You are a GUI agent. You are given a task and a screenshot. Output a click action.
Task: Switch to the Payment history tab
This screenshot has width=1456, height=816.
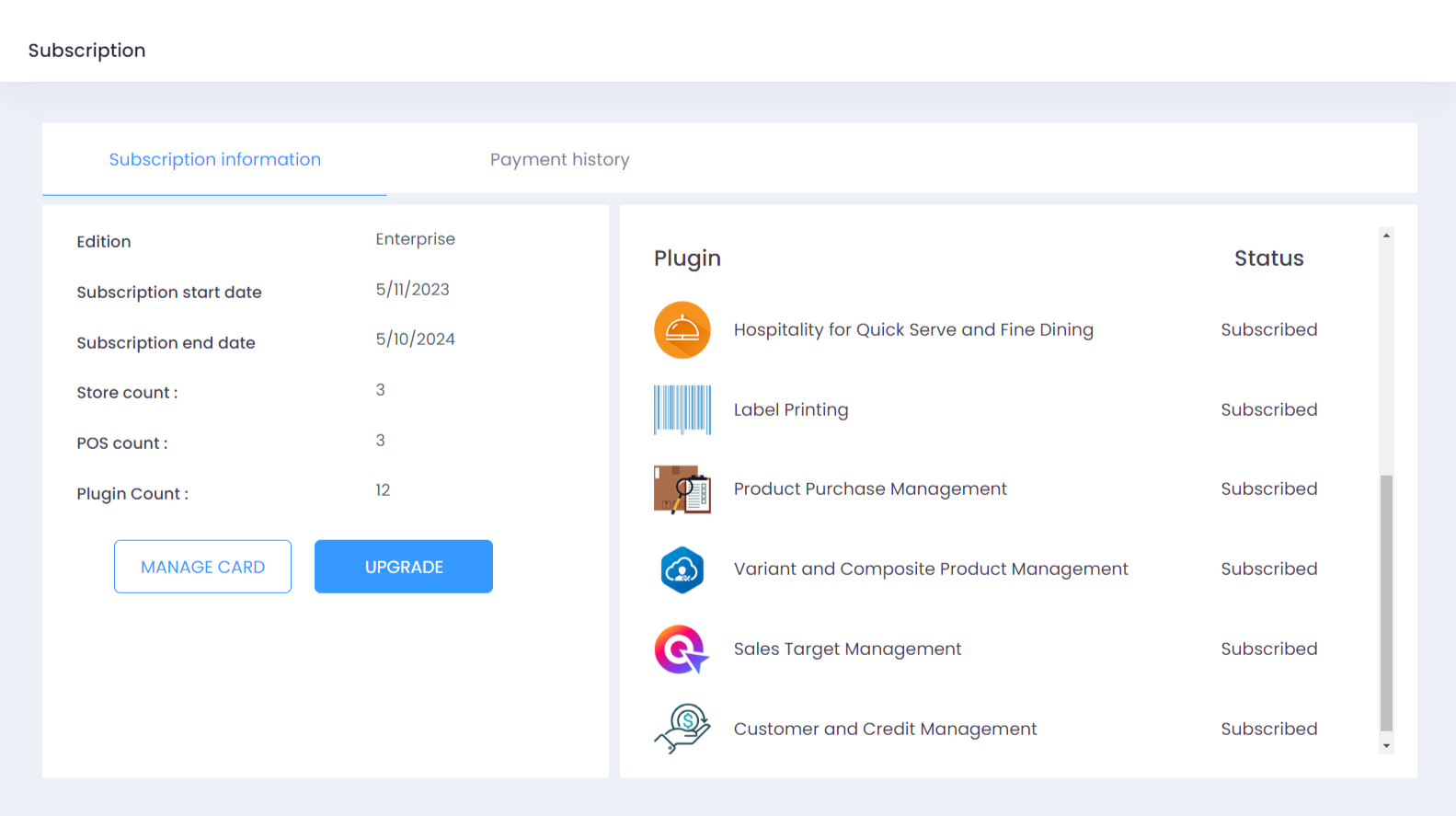[559, 159]
